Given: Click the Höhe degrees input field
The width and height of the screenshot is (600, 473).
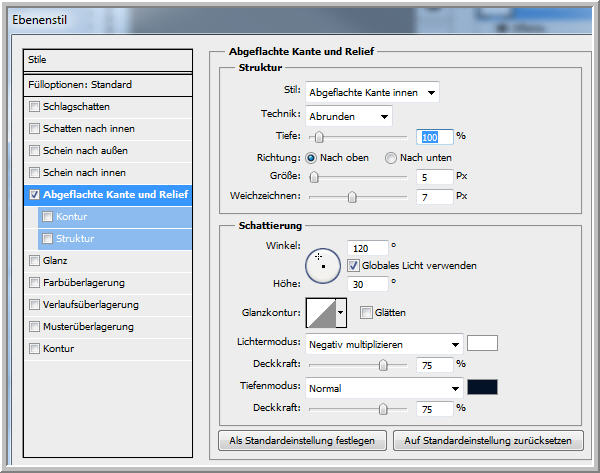Looking at the screenshot, I should [368, 284].
